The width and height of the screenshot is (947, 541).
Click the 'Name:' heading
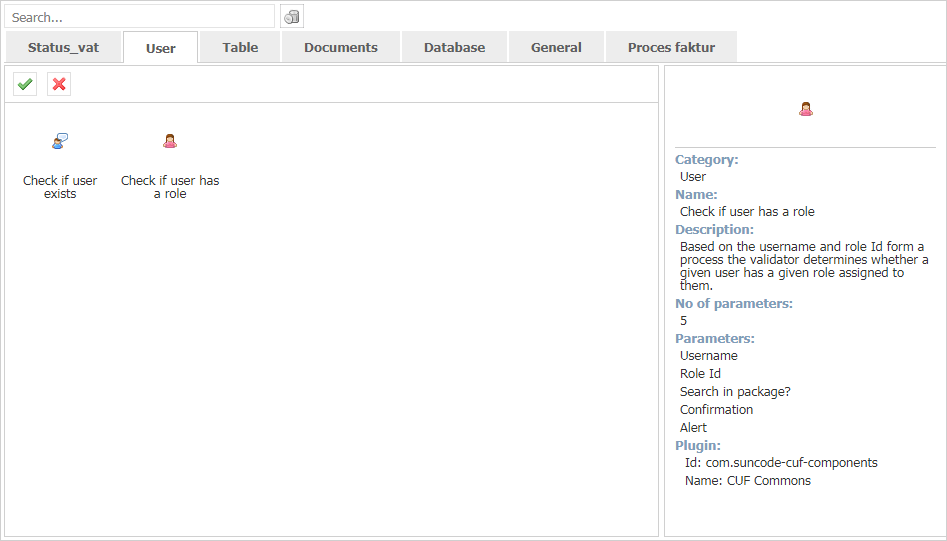(x=696, y=194)
